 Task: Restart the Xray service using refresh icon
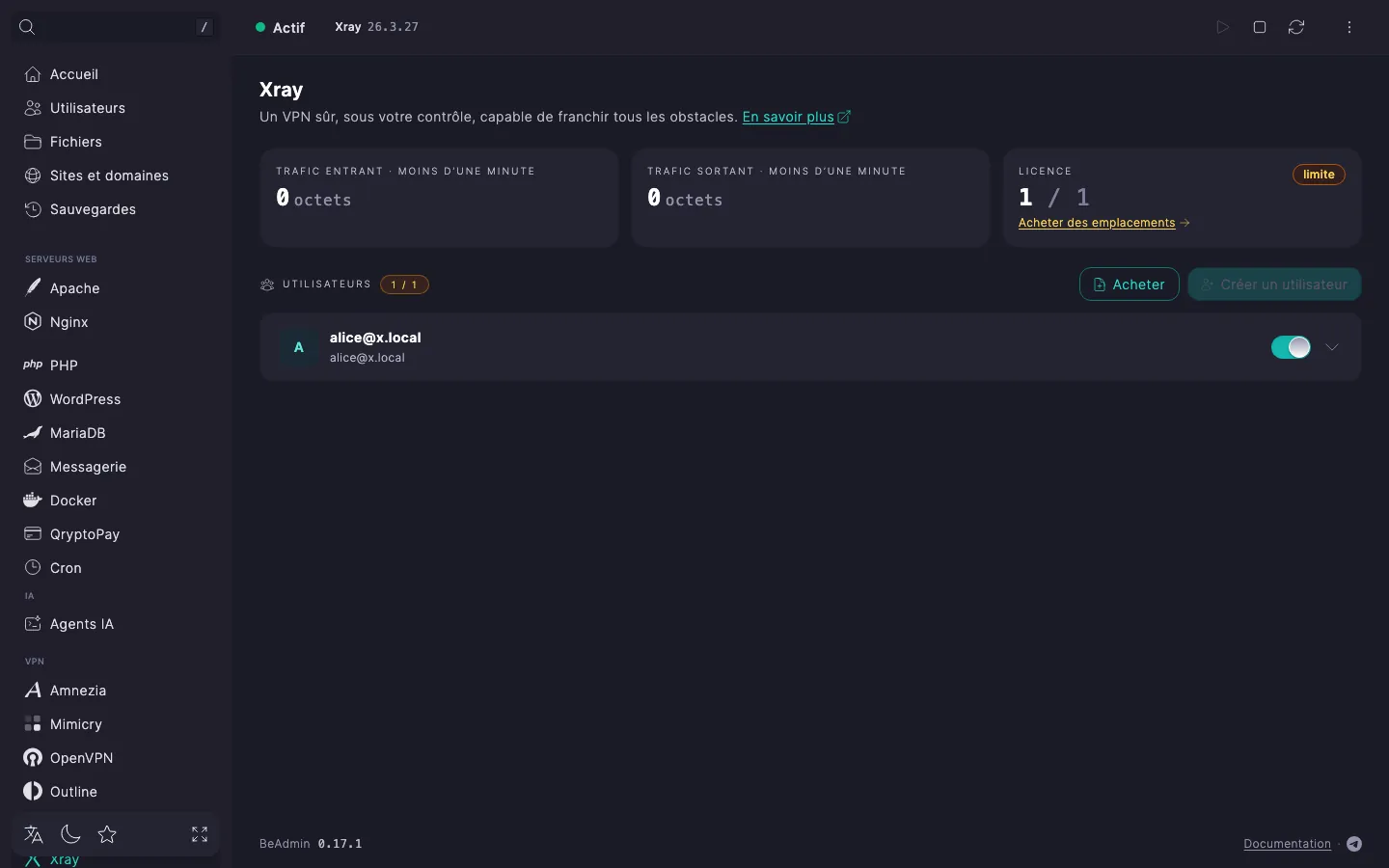(1296, 27)
